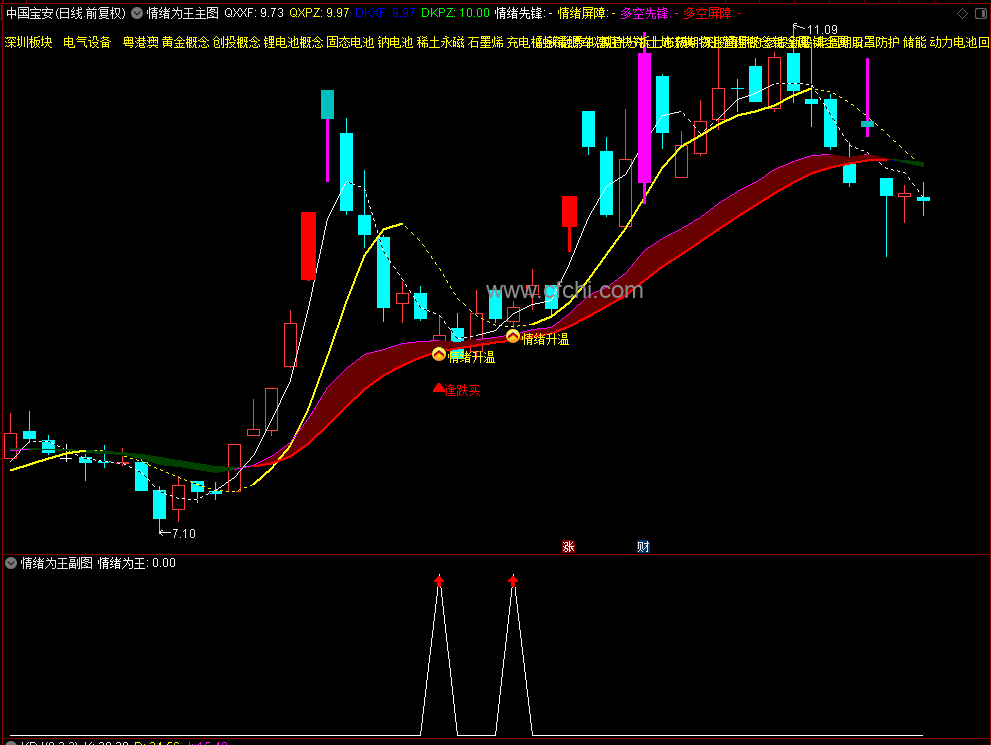Click the DKPZ: 10.00 value

(x=455, y=13)
